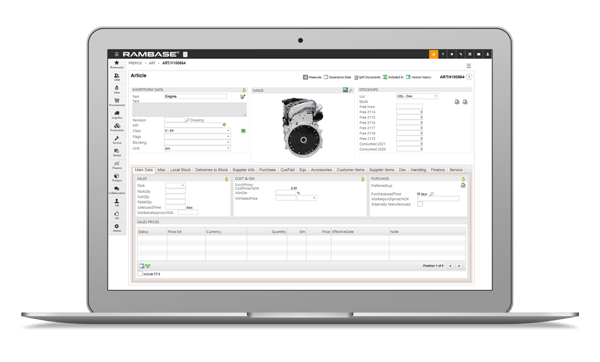This screenshot has width=600, height=362.
Task: Open the Collaboration chat icon
Action: click(x=117, y=190)
